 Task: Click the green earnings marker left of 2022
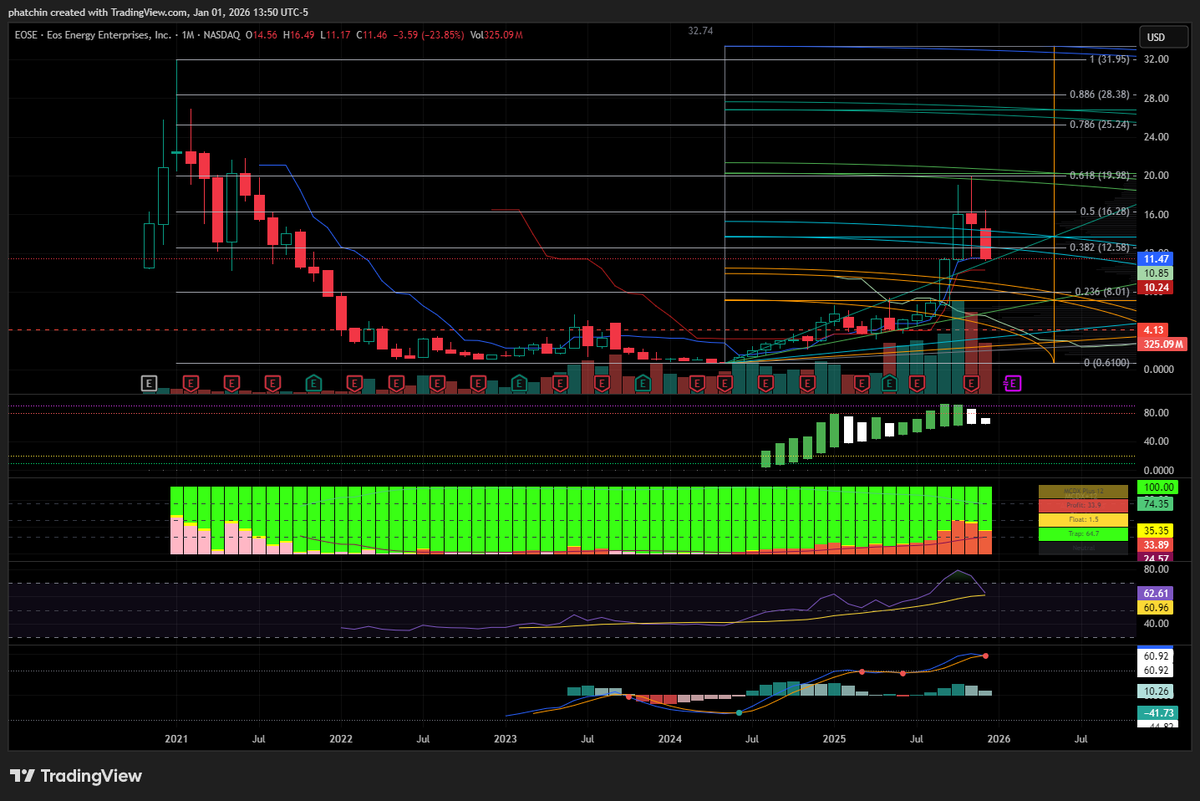(313, 382)
